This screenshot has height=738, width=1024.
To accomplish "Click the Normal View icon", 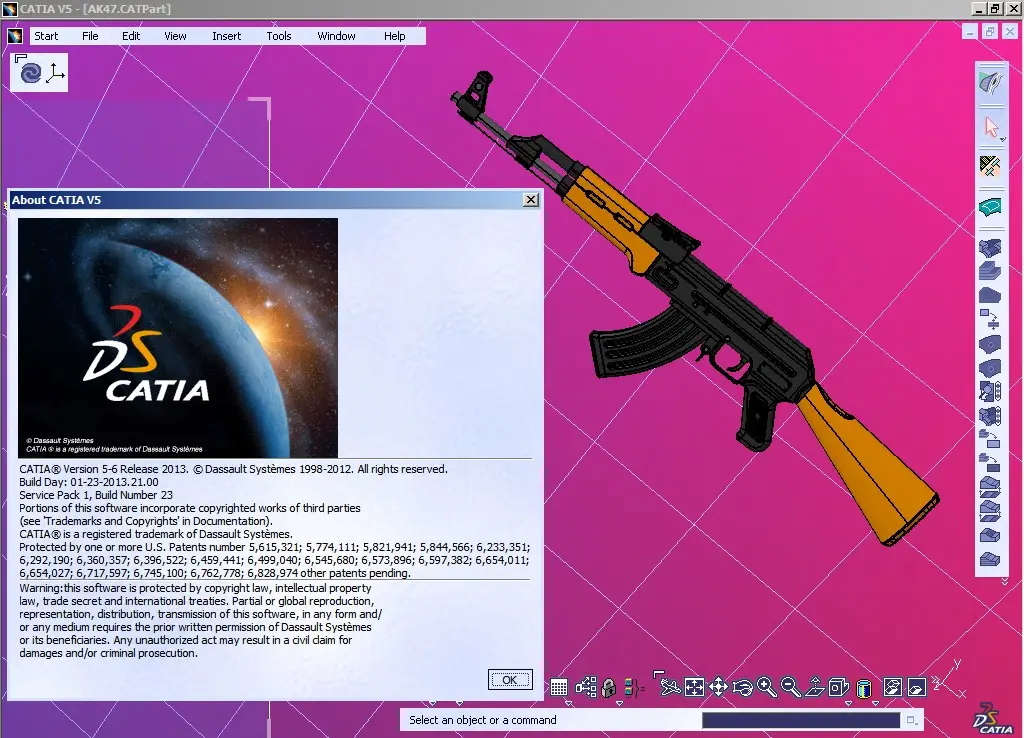I will [x=815, y=687].
